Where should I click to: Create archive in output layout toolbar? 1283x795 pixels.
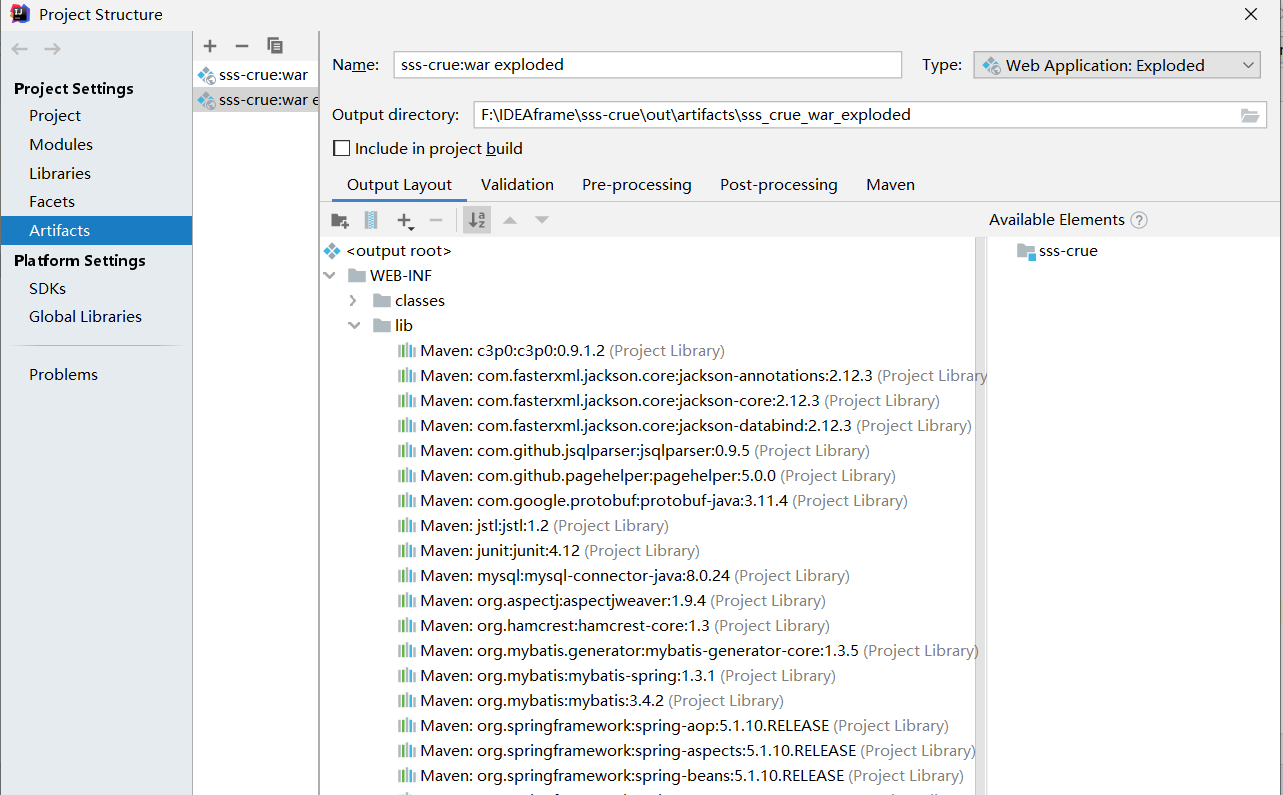371,220
